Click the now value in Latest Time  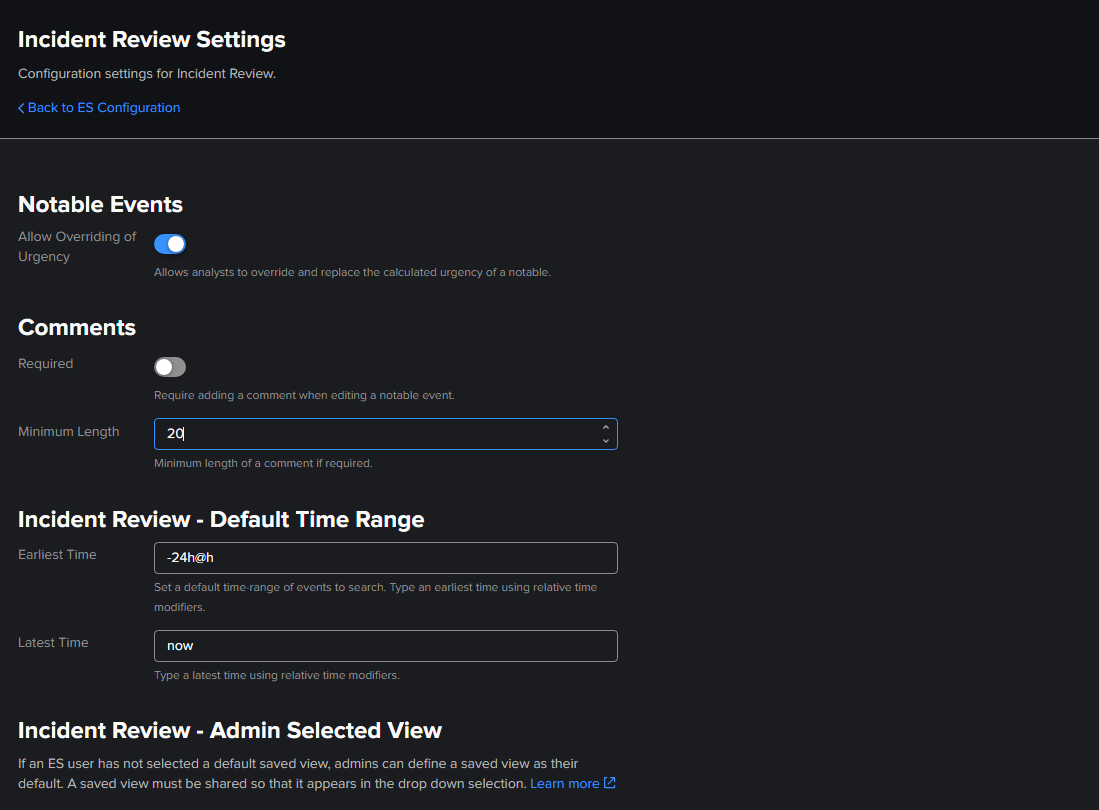pos(180,645)
